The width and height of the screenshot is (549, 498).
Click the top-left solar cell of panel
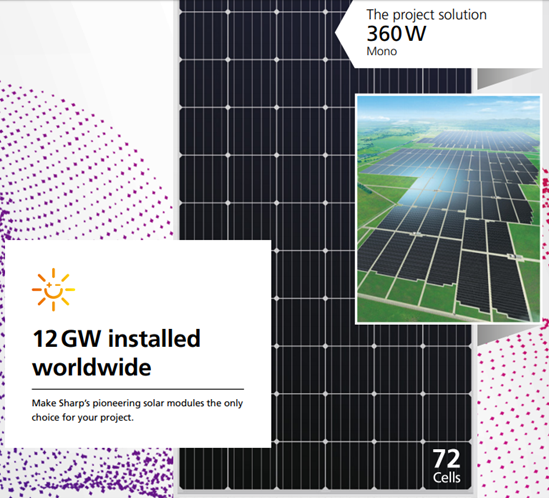click(x=203, y=35)
